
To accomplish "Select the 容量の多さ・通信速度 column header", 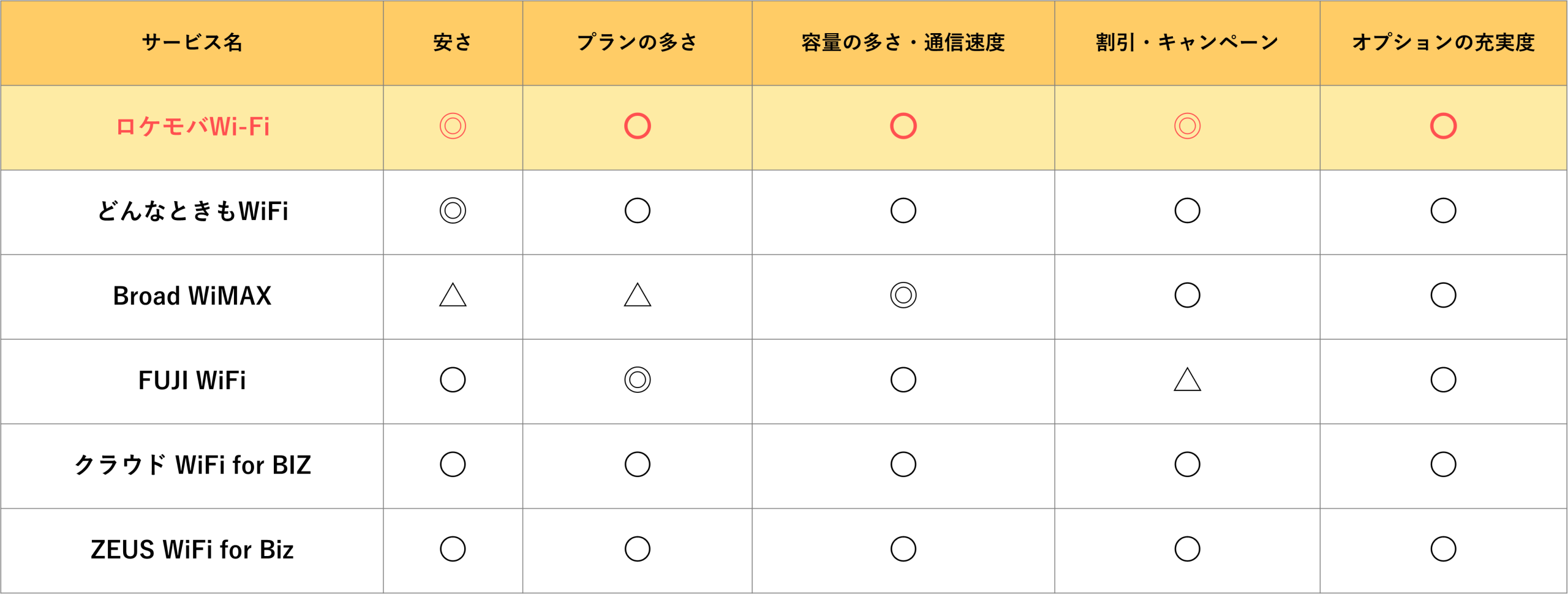I will (x=903, y=43).
